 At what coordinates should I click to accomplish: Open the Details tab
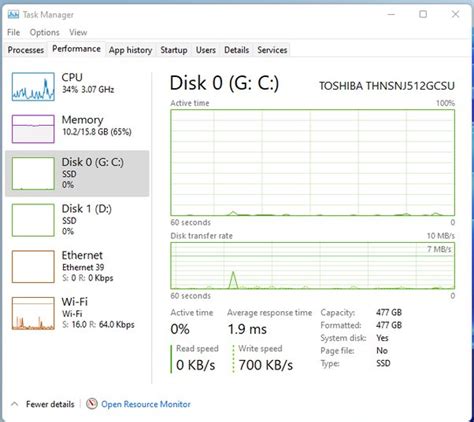tap(236, 50)
